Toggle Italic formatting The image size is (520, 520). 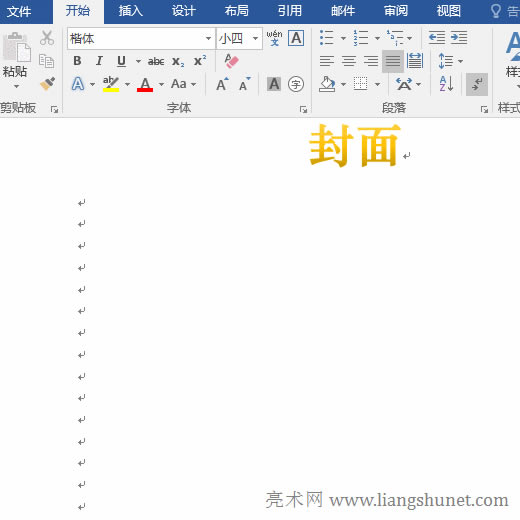click(99, 61)
